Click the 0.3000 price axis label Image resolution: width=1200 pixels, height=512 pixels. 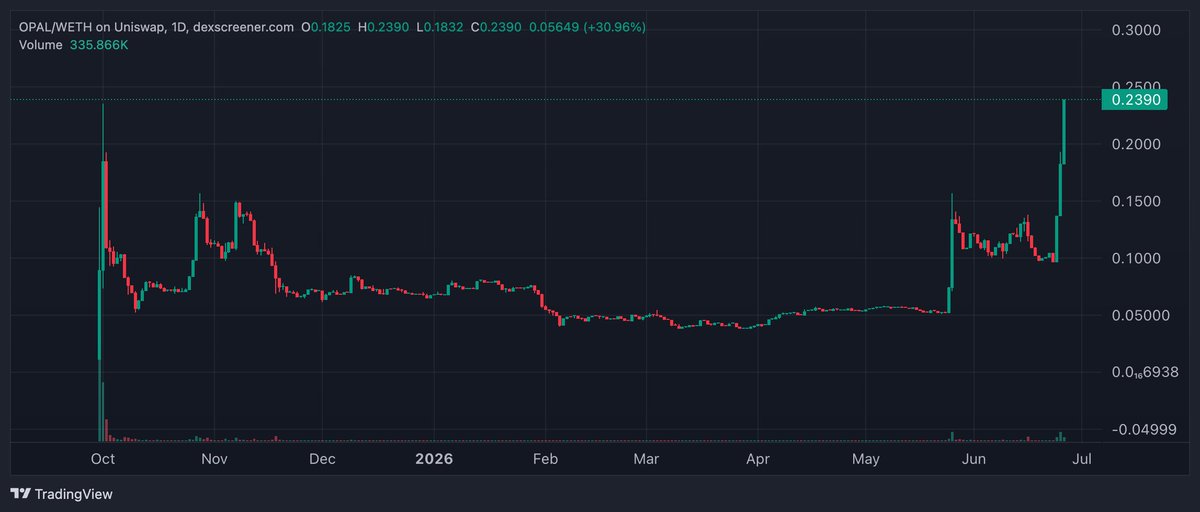(1135, 30)
